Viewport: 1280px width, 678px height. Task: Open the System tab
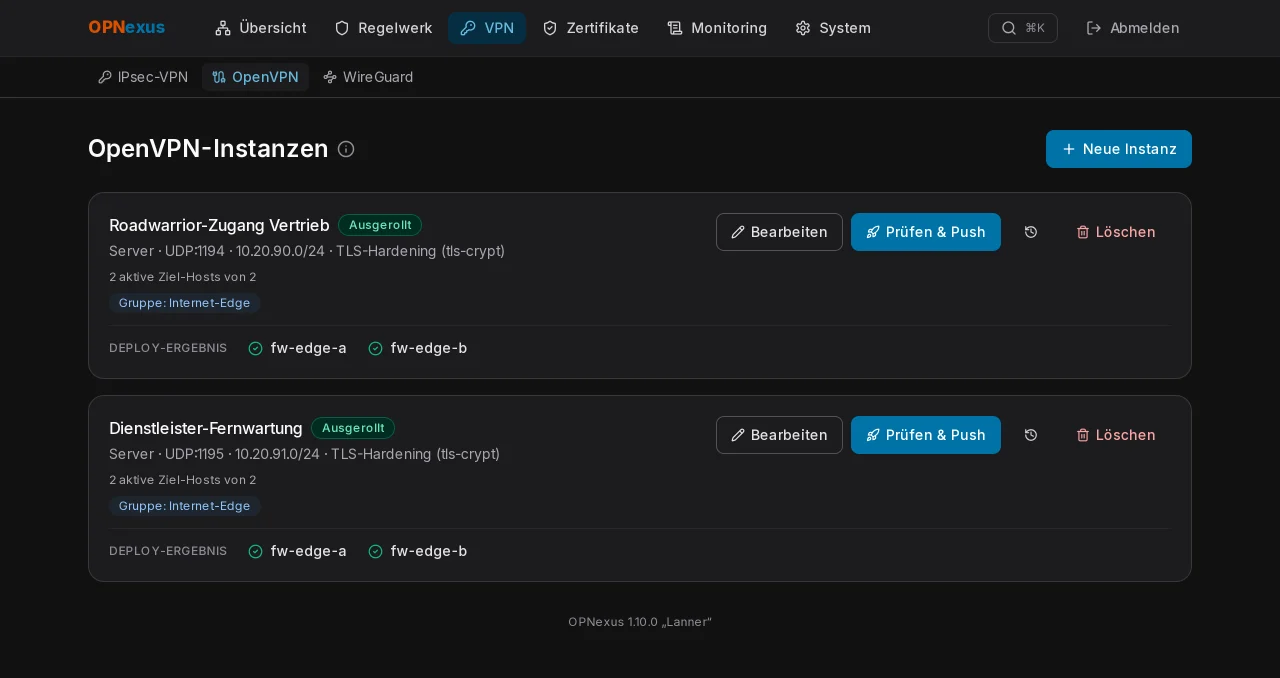(833, 28)
